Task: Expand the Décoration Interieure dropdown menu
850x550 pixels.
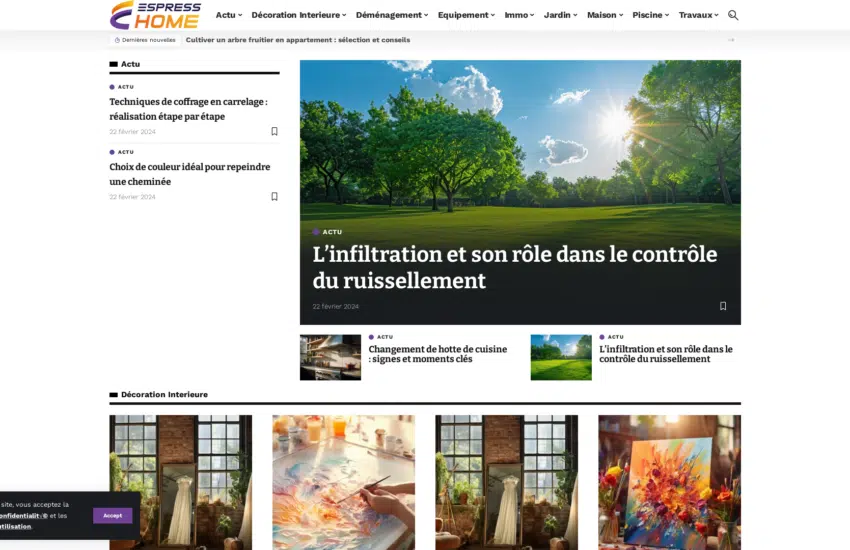Action: [299, 15]
